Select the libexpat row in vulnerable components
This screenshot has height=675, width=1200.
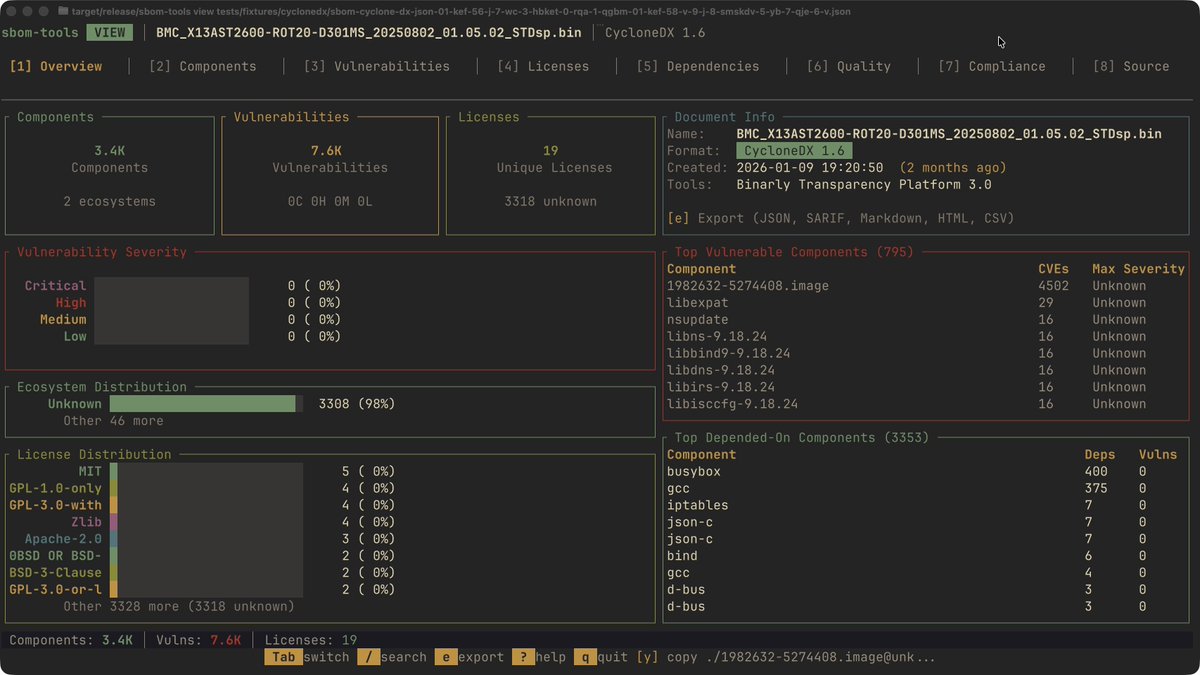pos(926,303)
